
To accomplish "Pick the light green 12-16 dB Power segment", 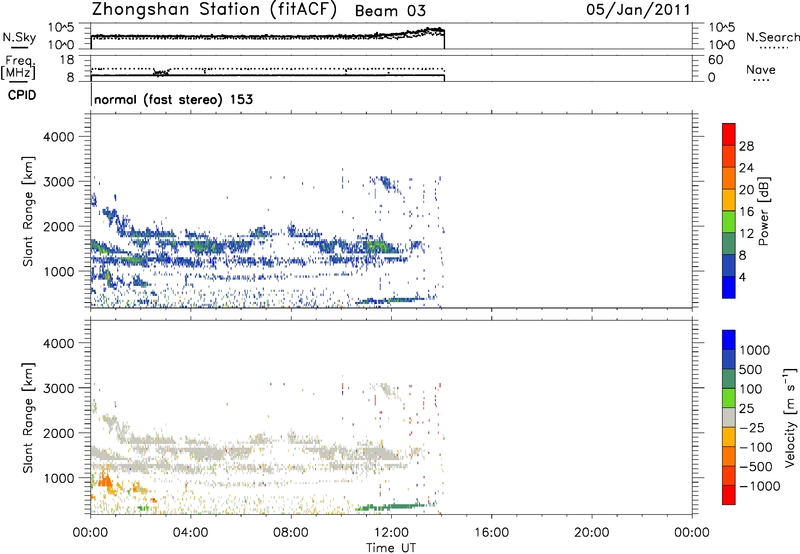I will coord(729,222).
